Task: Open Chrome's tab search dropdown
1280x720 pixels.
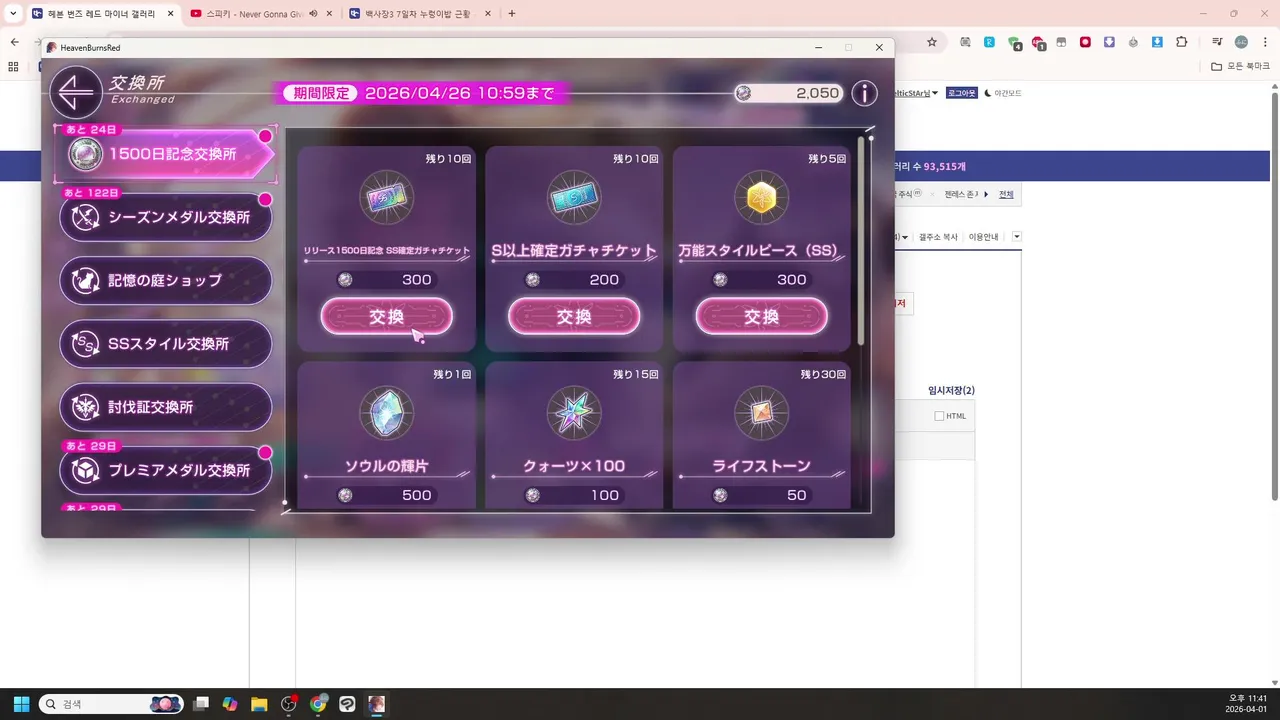Action: (12, 13)
